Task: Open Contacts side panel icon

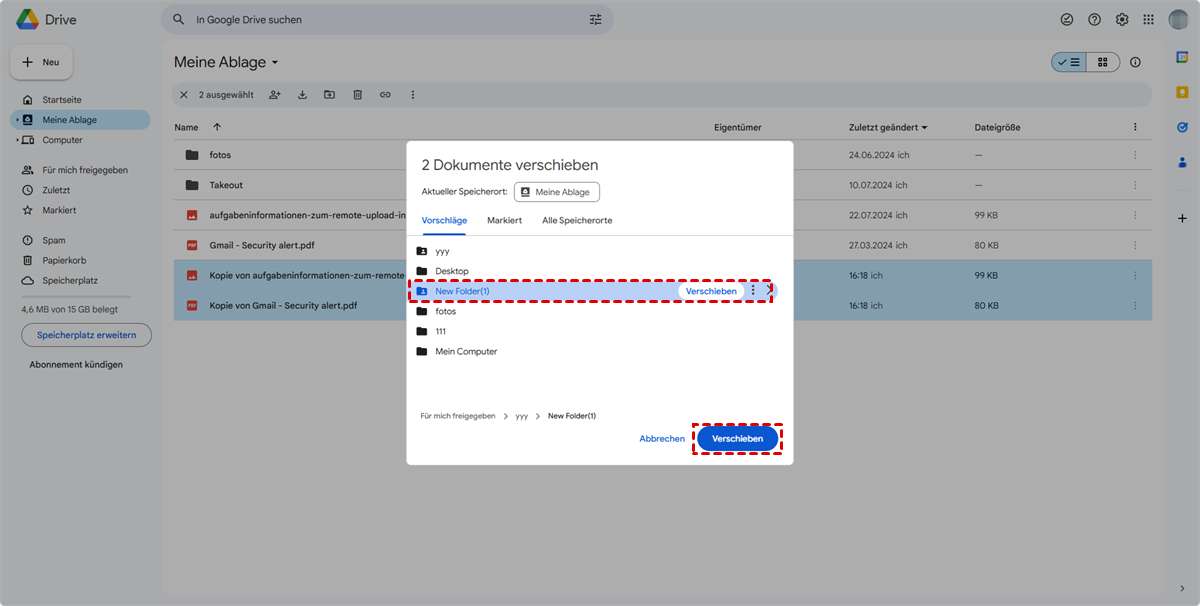Action: [x=1182, y=162]
